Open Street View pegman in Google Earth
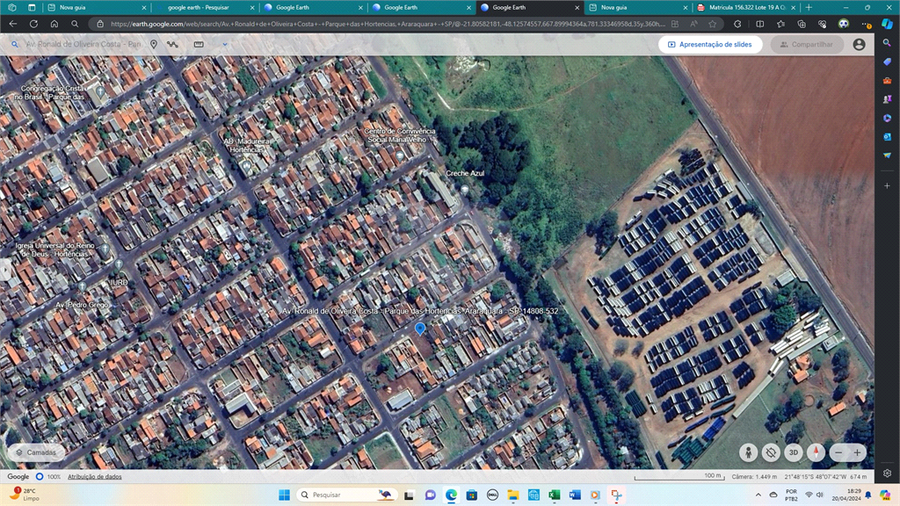The height and width of the screenshot is (506, 900). pyautogui.click(x=749, y=452)
